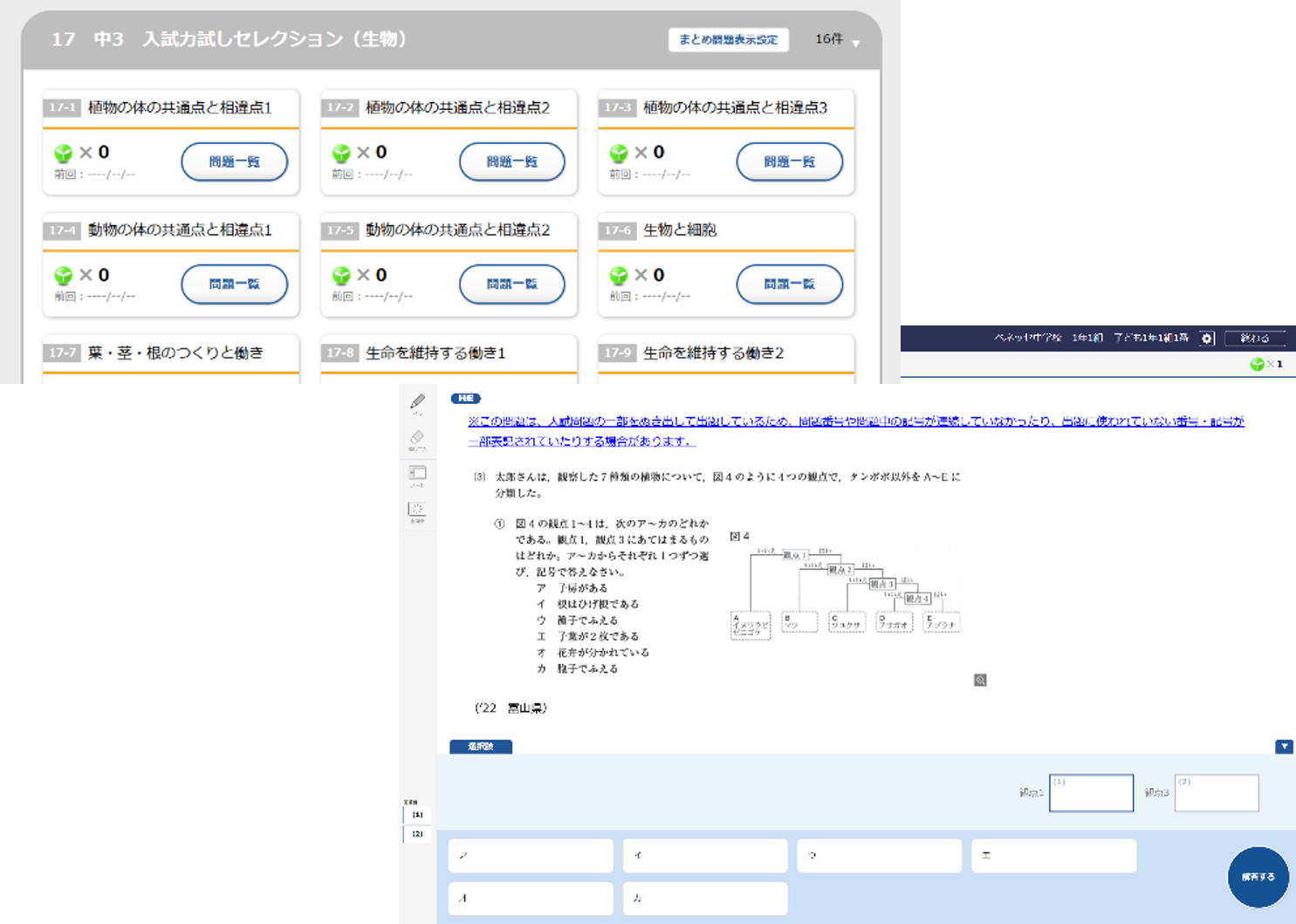Open settings via the gear icon
Screen dimensions: 1296x924
pyautogui.click(x=1207, y=339)
